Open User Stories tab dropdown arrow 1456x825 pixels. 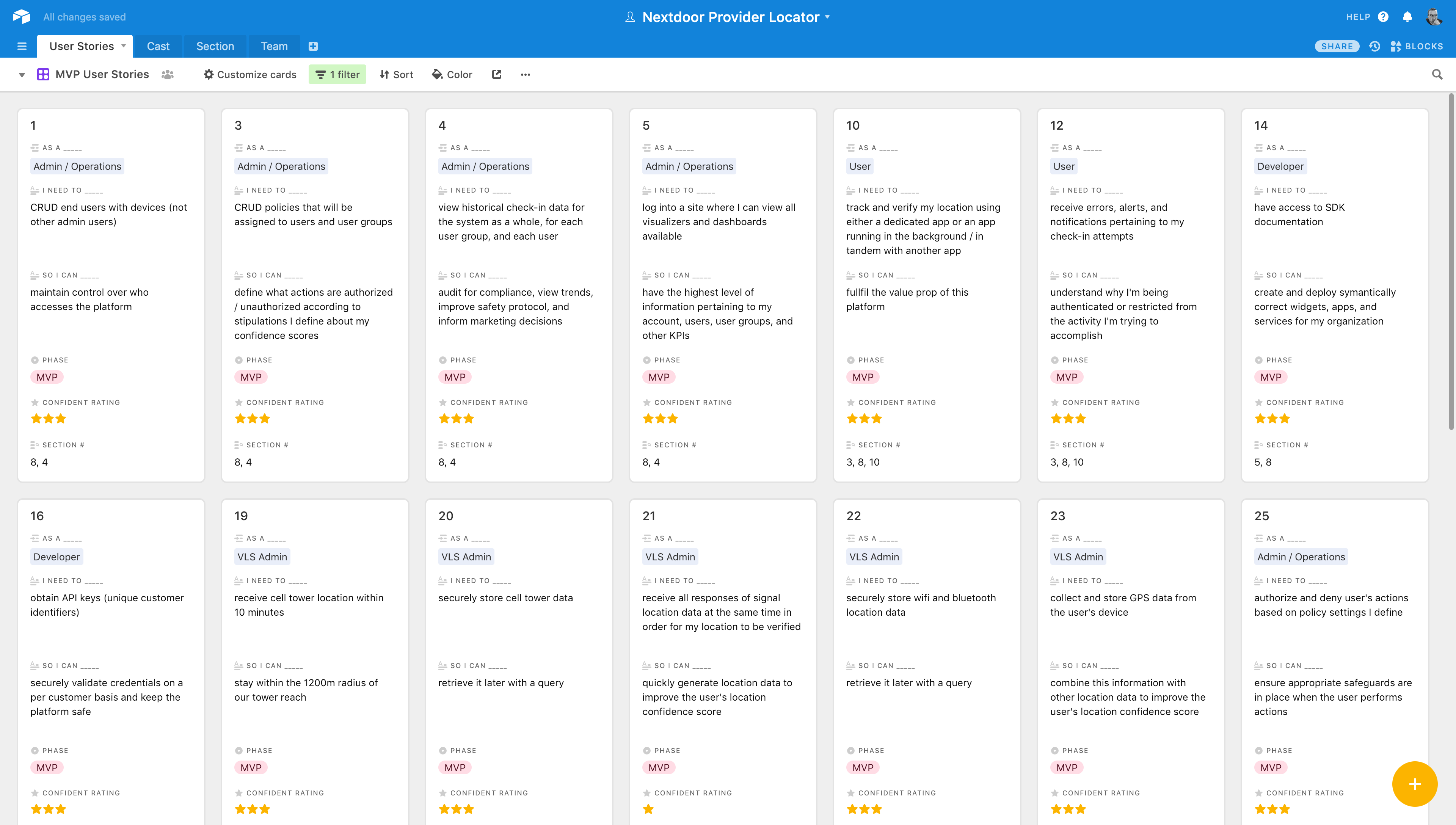click(124, 46)
